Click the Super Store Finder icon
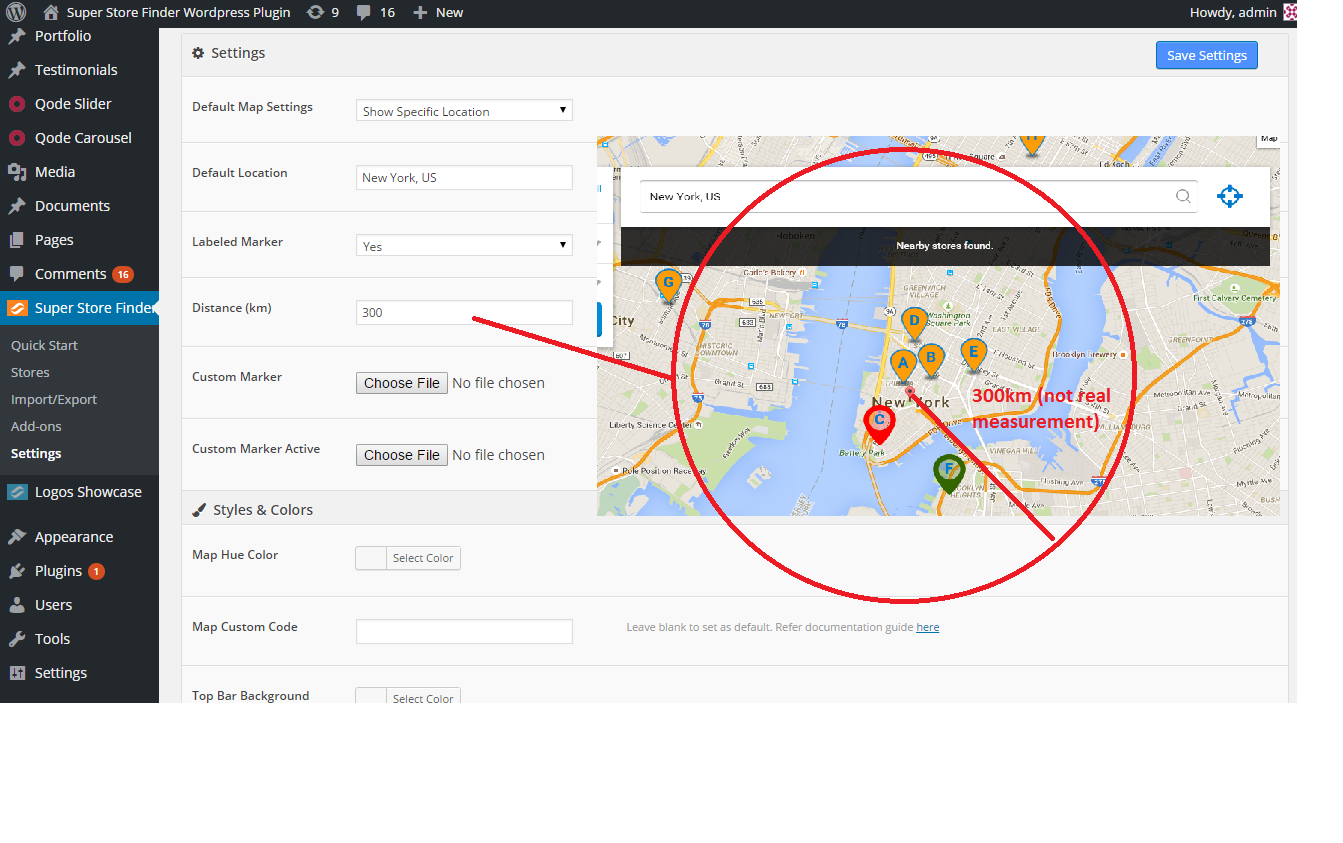 (17, 308)
